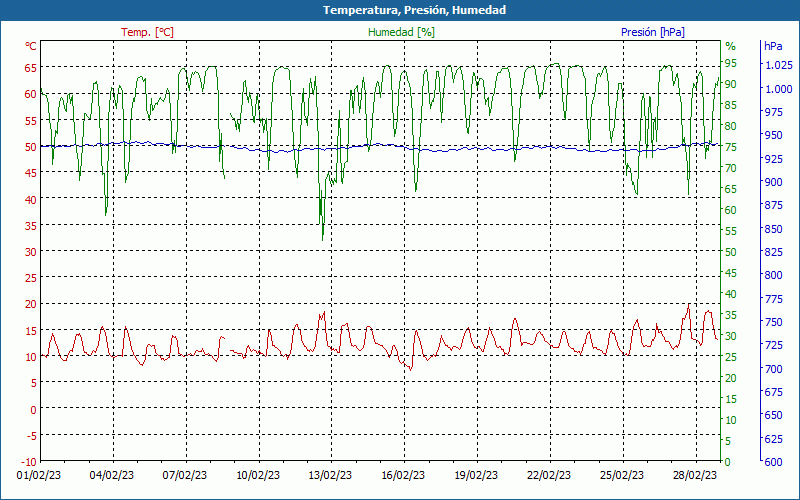Select the blue 'Presión [hPa]' legend label
The image size is (800, 500).
click(653, 32)
